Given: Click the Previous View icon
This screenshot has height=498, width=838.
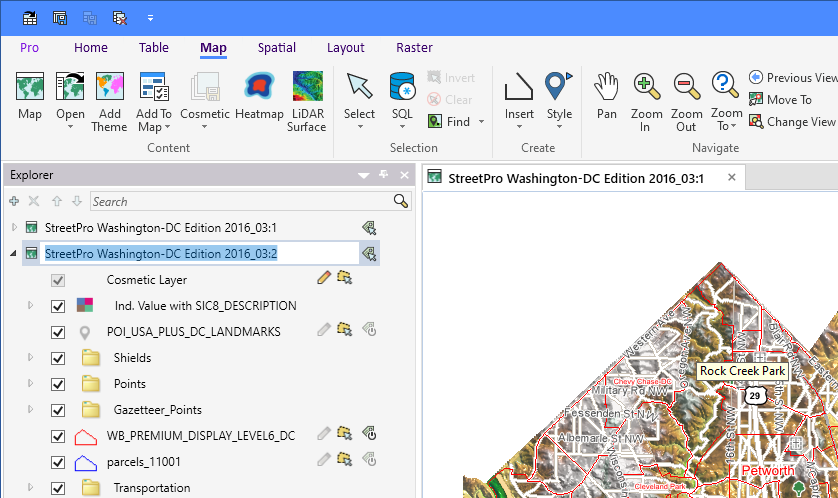Looking at the screenshot, I should (756, 77).
